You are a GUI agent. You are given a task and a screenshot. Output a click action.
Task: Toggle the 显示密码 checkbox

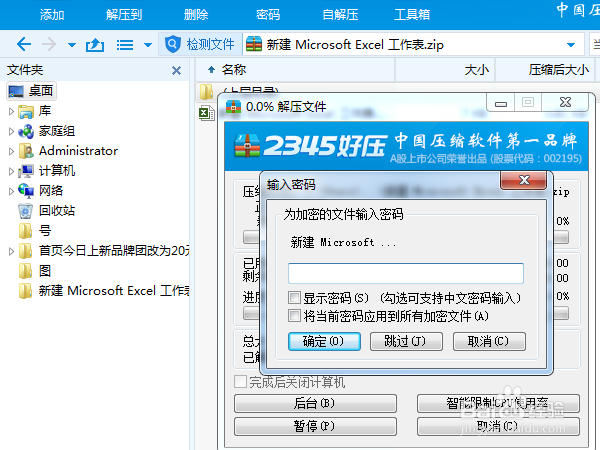[x=294, y=297]
